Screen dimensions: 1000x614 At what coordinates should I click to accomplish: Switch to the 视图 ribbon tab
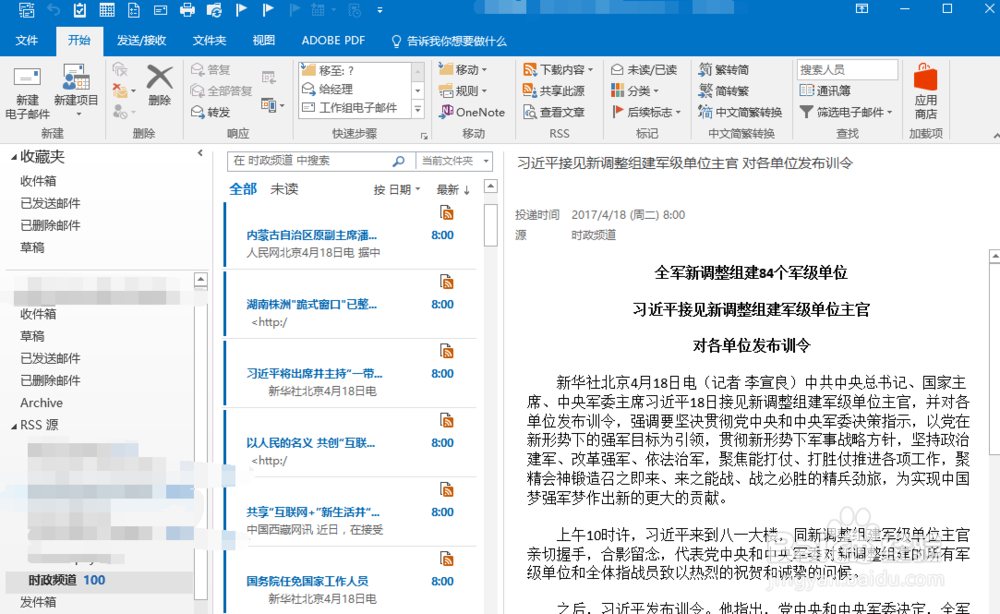(263, 41)
